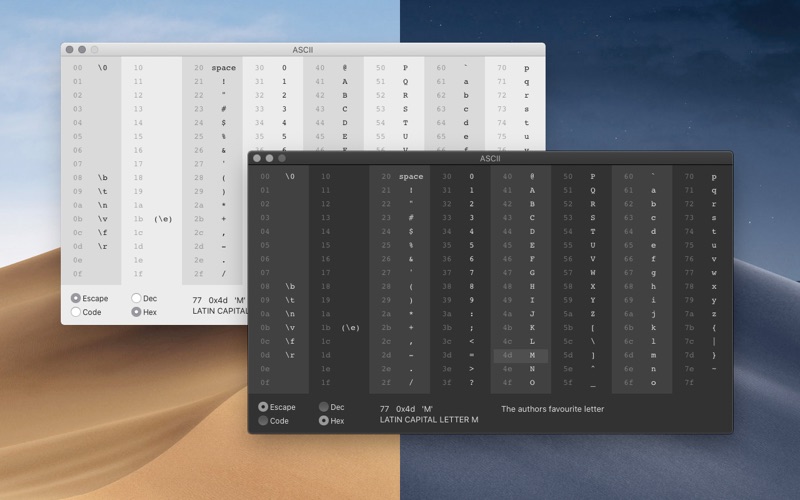This screenshot has width=800, height=500.
Task: Click the 39 9 row in dark window
Action: [460, 300]
